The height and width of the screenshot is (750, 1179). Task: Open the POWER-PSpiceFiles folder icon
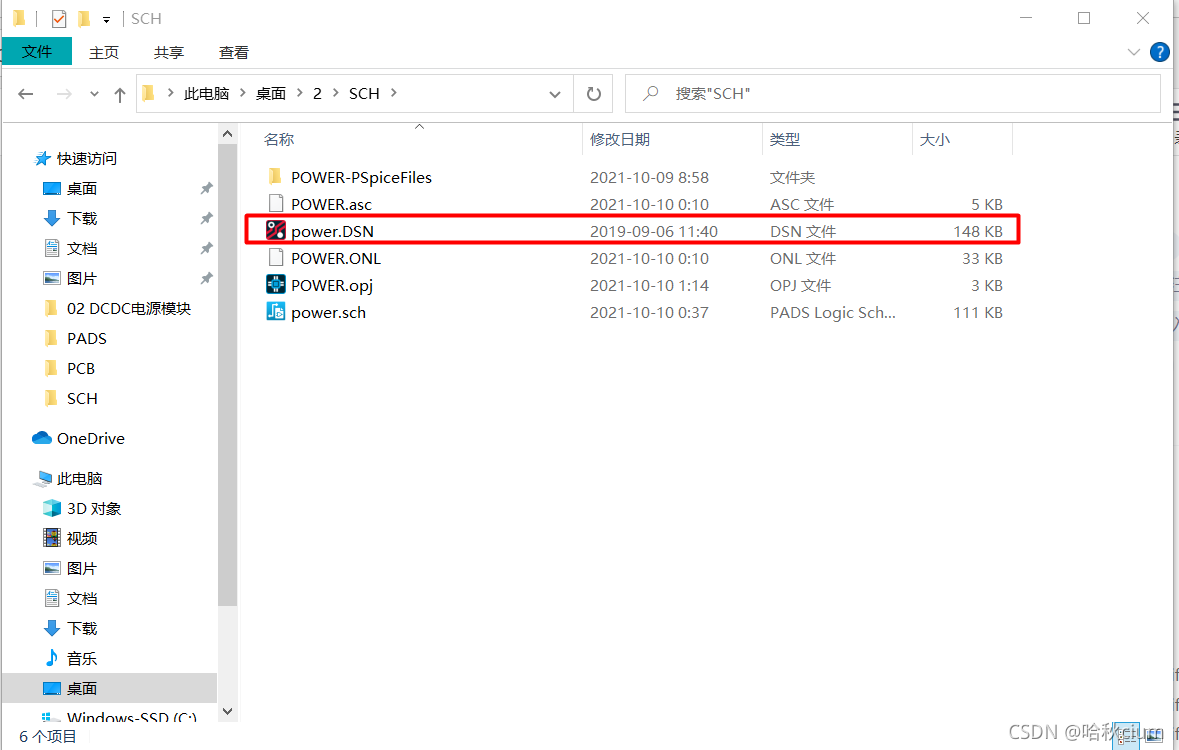276,177
